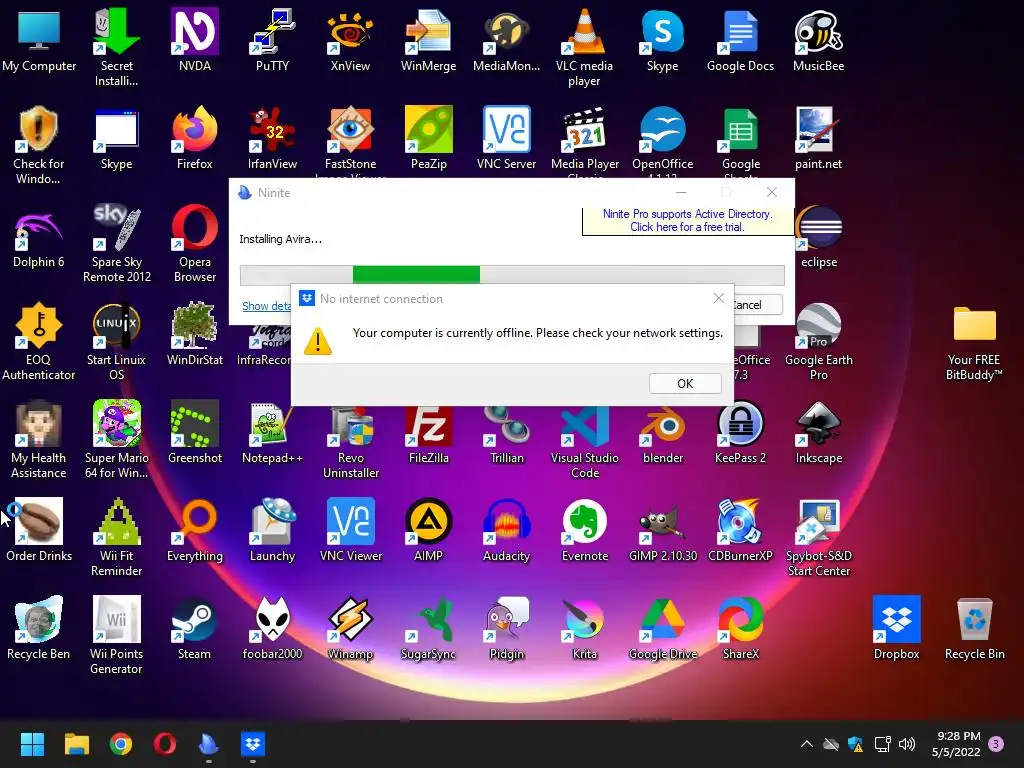Open the Eclipse desktop shortcut
The image size is (1024, 768).
818,236
